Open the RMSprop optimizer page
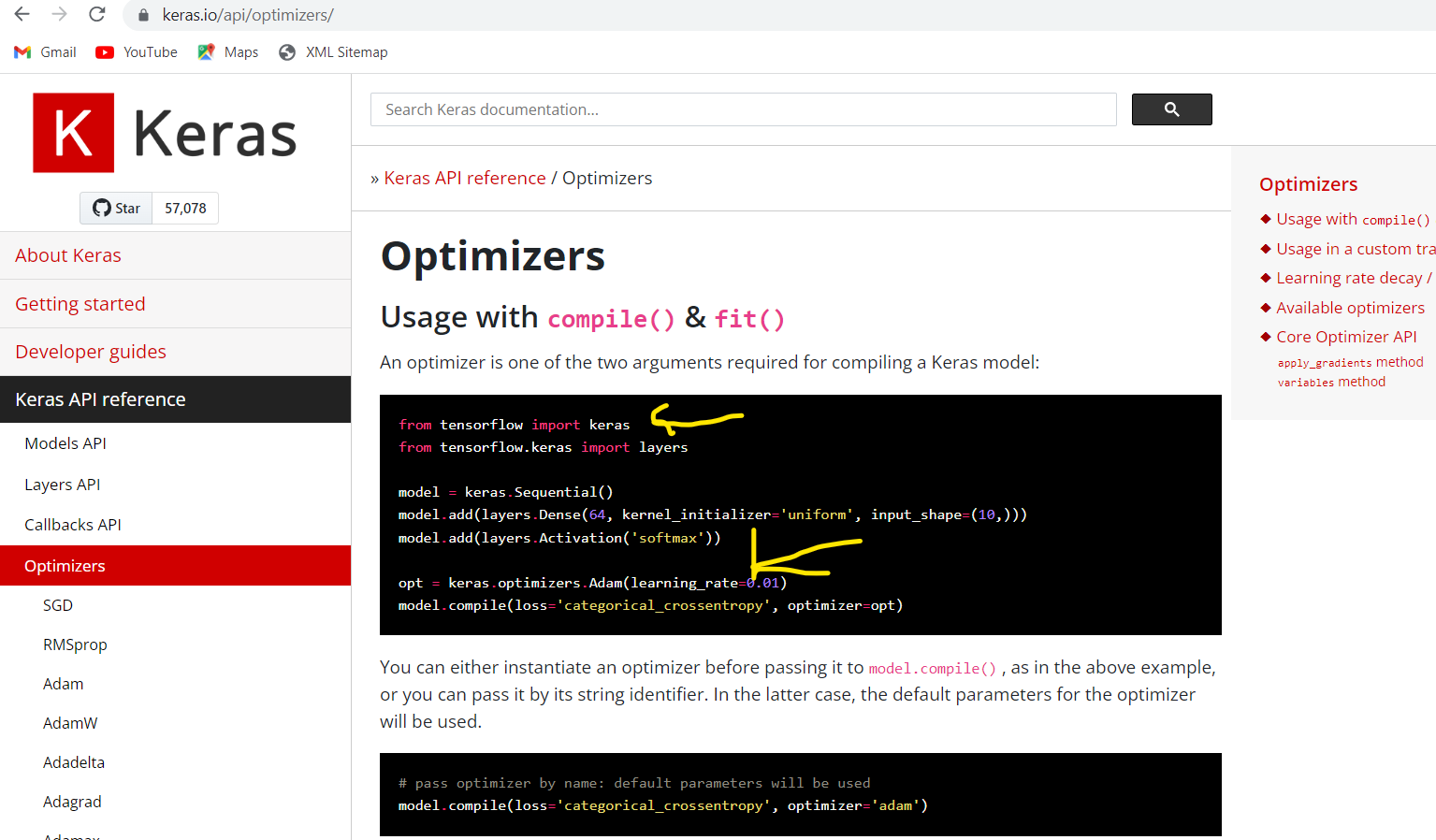The image size is (1436, 840). [75, 644]
